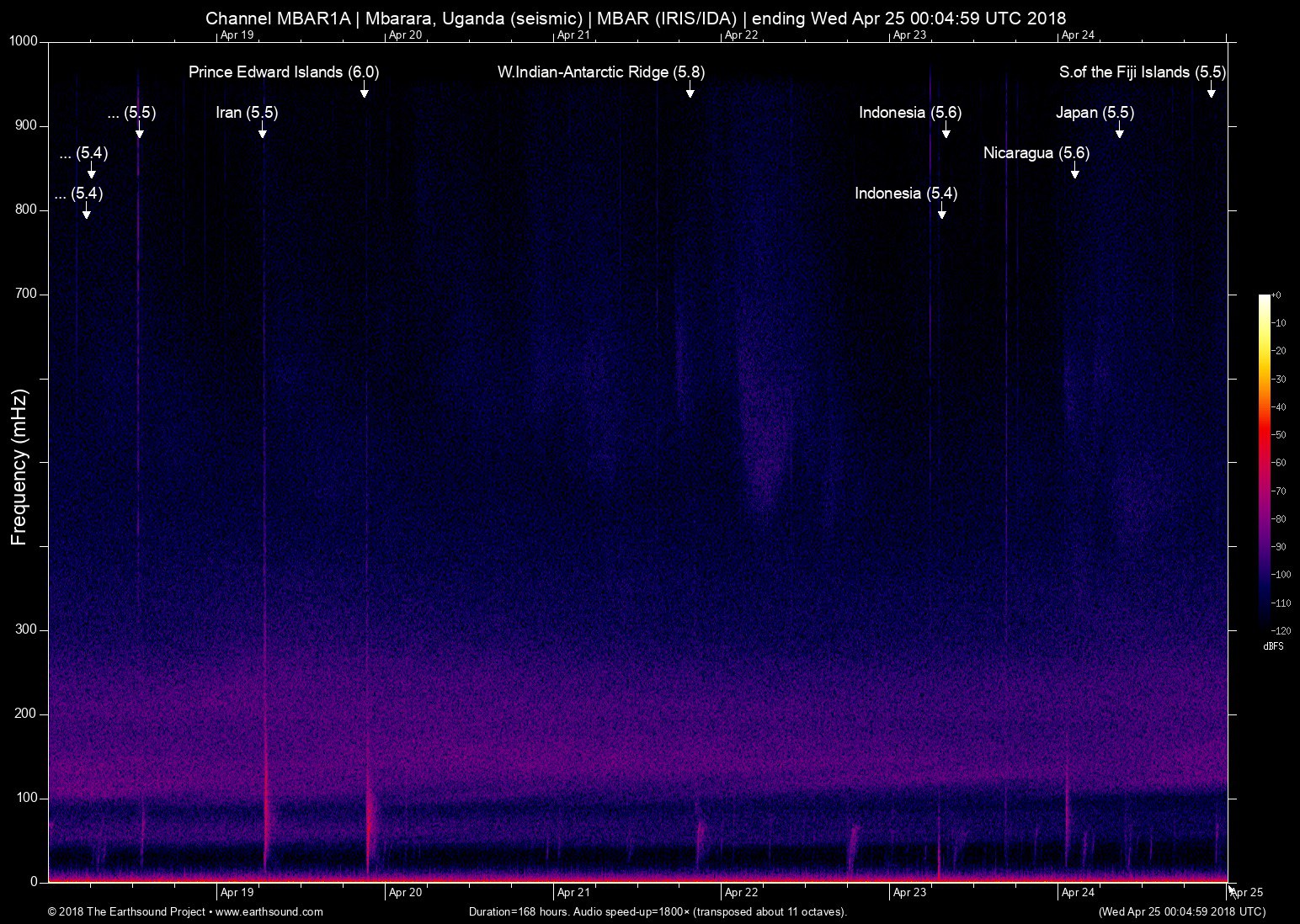The height and width of the screenshot is (924, 1300).
Task: Click the arrow below Prince Edward Islands (6.0)
Action: 364,91
